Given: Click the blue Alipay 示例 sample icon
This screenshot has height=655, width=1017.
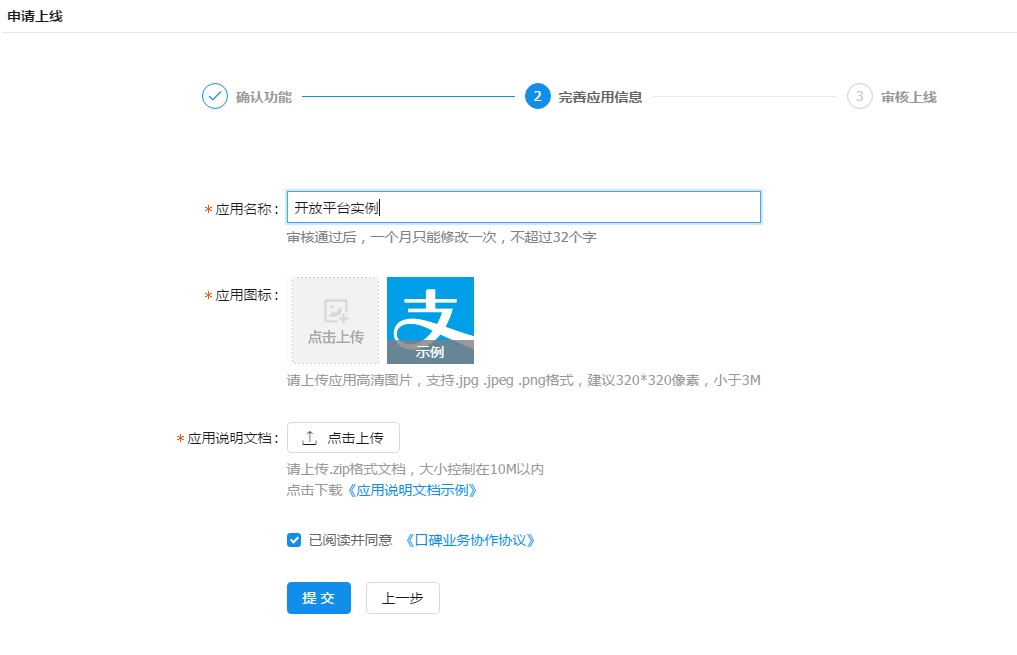Looking at the screenshot, I should point(431,315).
